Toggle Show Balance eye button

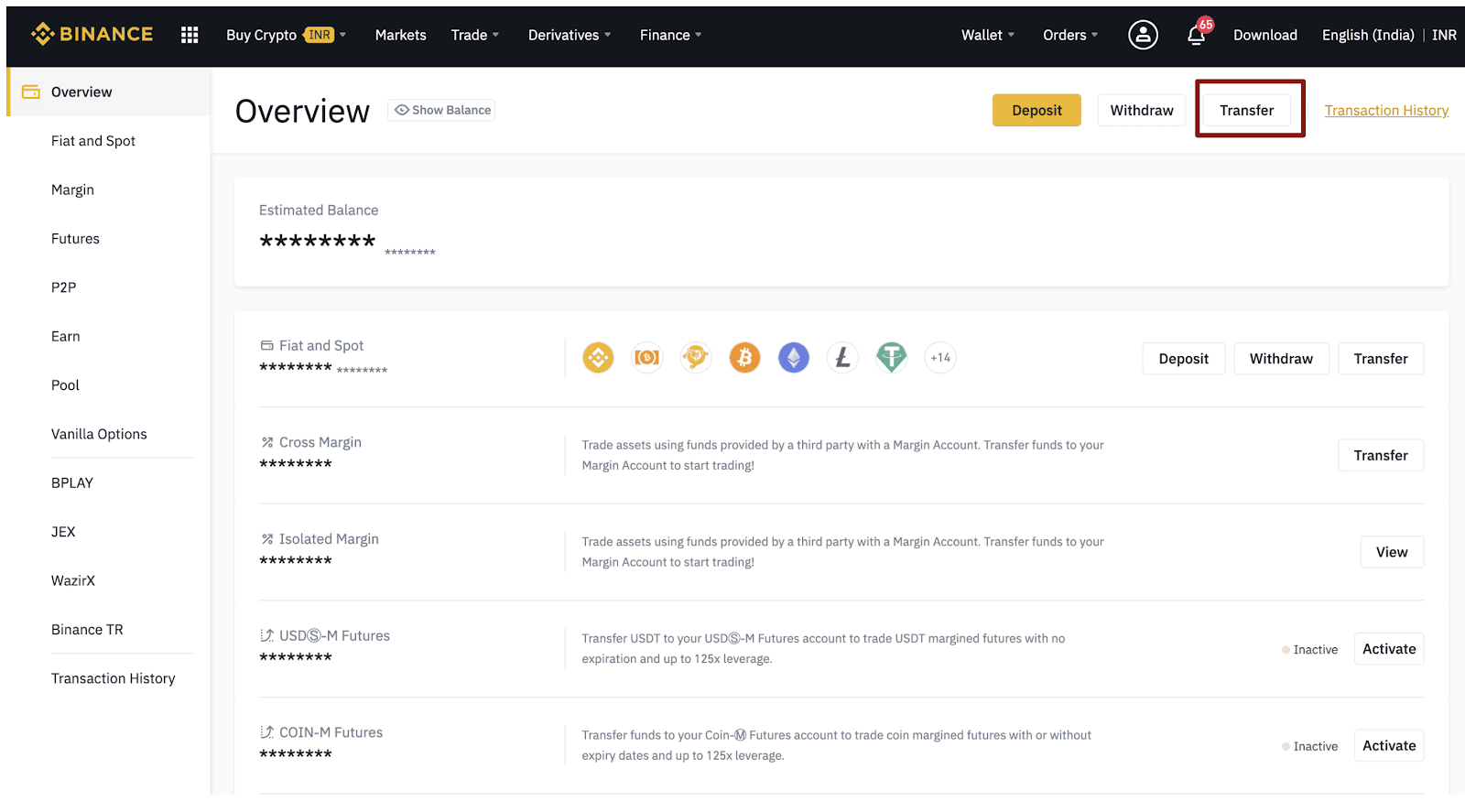click(441, 111)
